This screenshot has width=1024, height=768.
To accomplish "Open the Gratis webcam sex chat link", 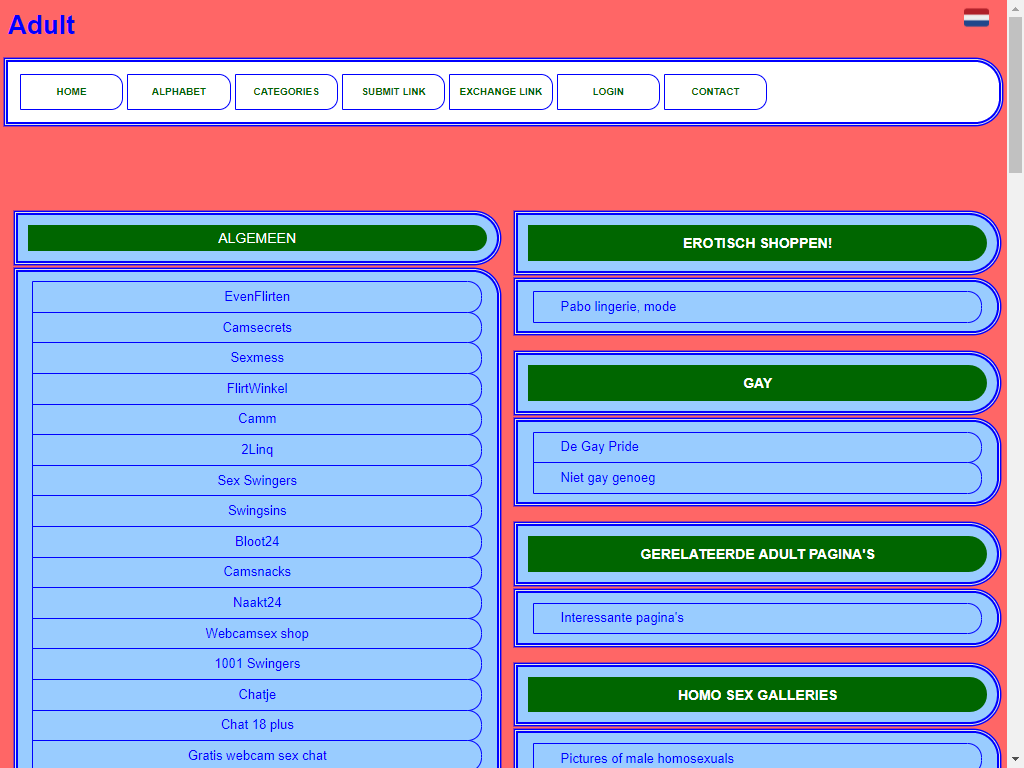I will [x=257, y=755].
